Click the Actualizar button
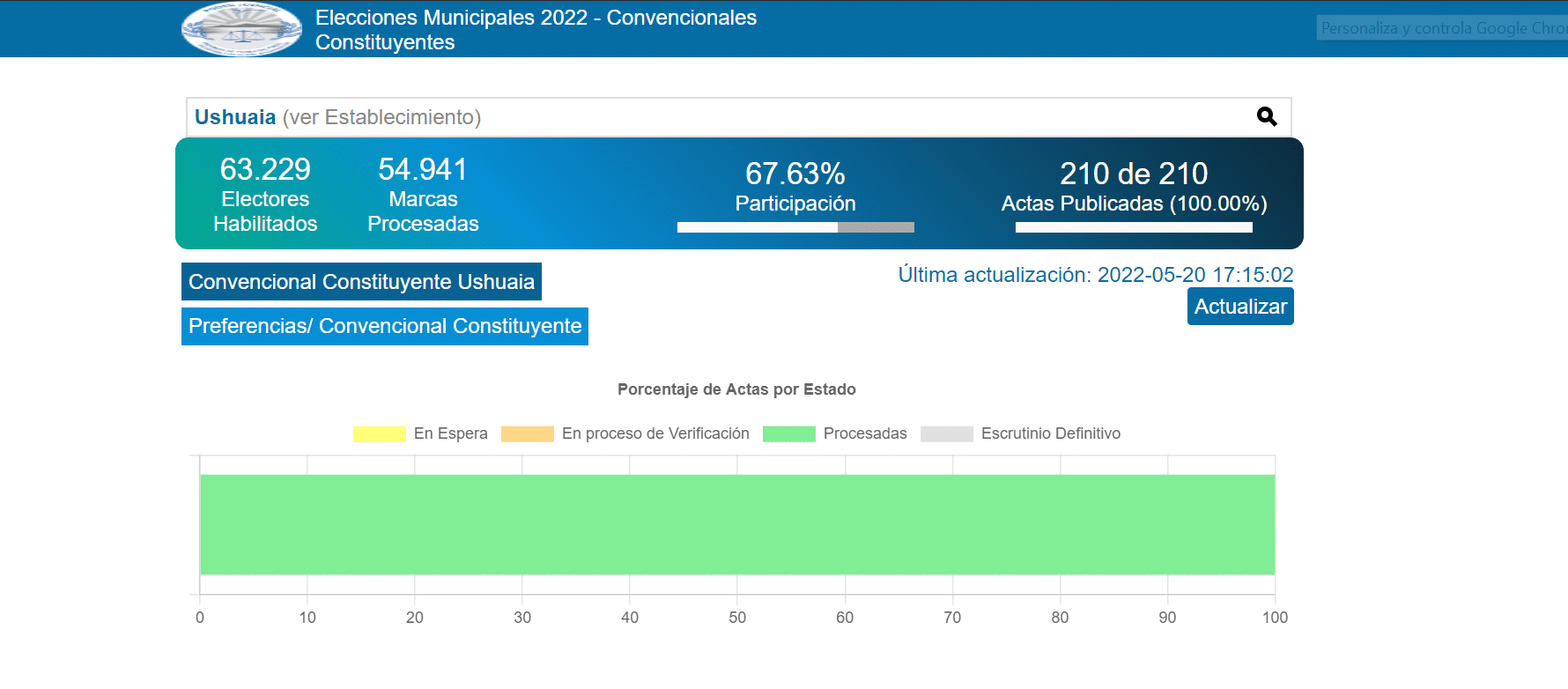Image resolution: width=1568 pixels, height=689 pixels. 1240,307
